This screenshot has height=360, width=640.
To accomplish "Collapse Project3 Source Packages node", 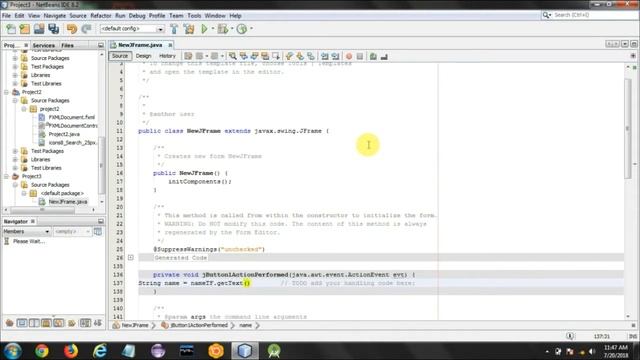I will (15, 185).
